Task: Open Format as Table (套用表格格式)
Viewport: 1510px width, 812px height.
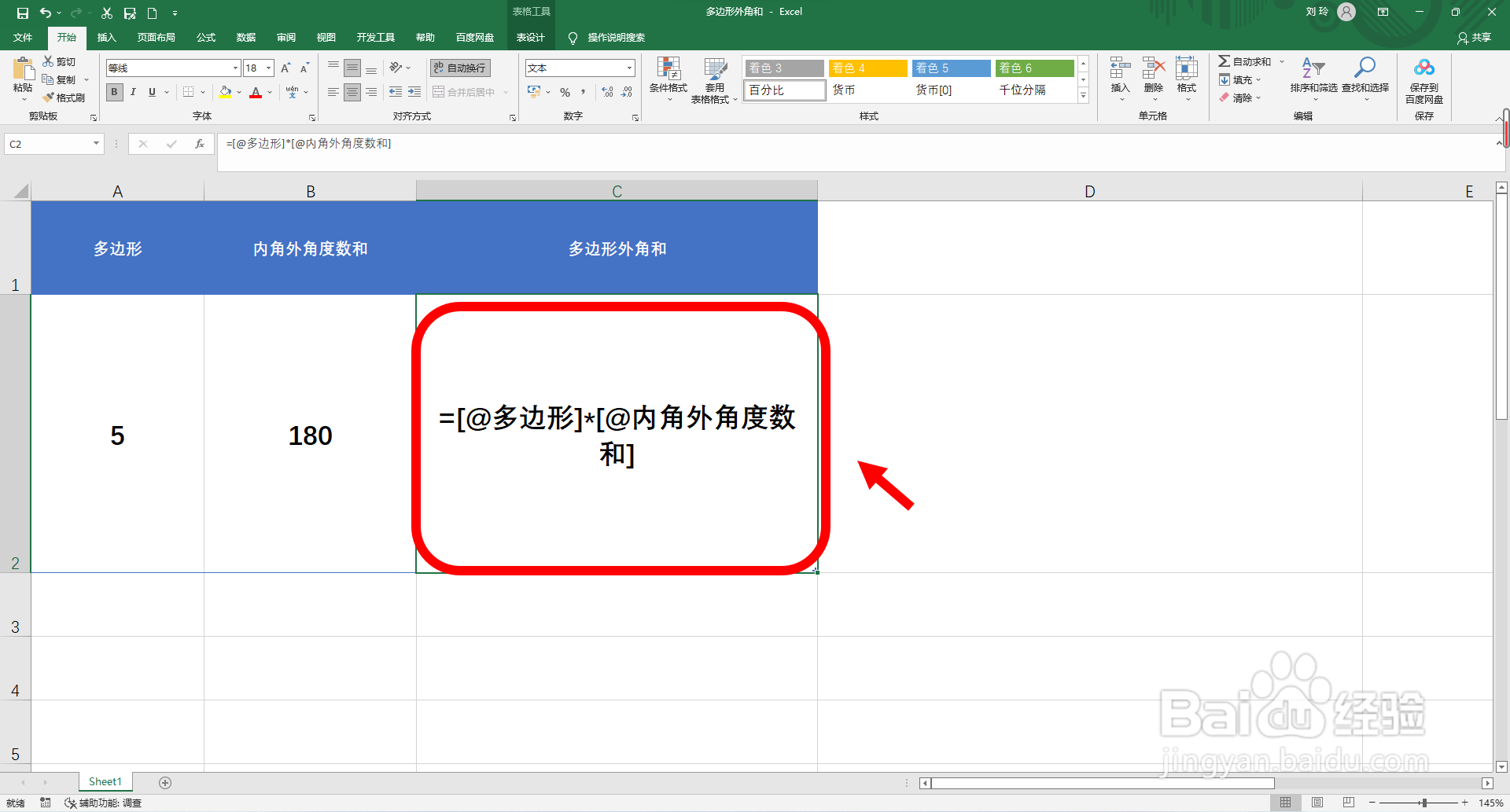Action: pyautogui.click(x=714, y=79)
